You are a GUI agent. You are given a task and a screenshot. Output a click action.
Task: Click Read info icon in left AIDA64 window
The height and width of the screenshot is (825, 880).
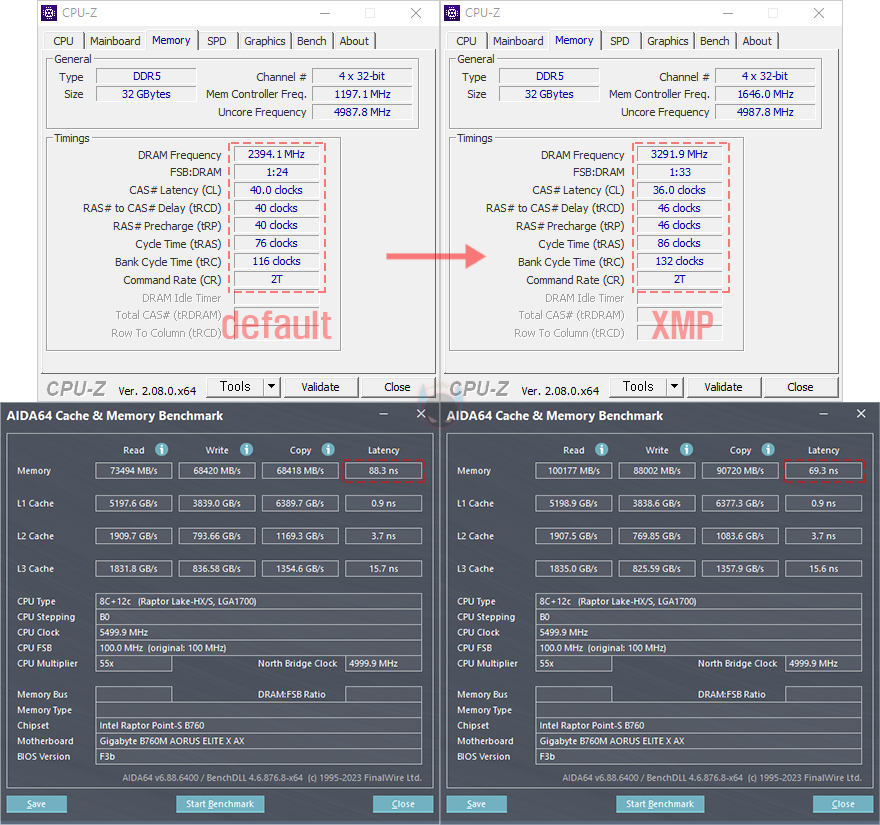pos(162,450)
